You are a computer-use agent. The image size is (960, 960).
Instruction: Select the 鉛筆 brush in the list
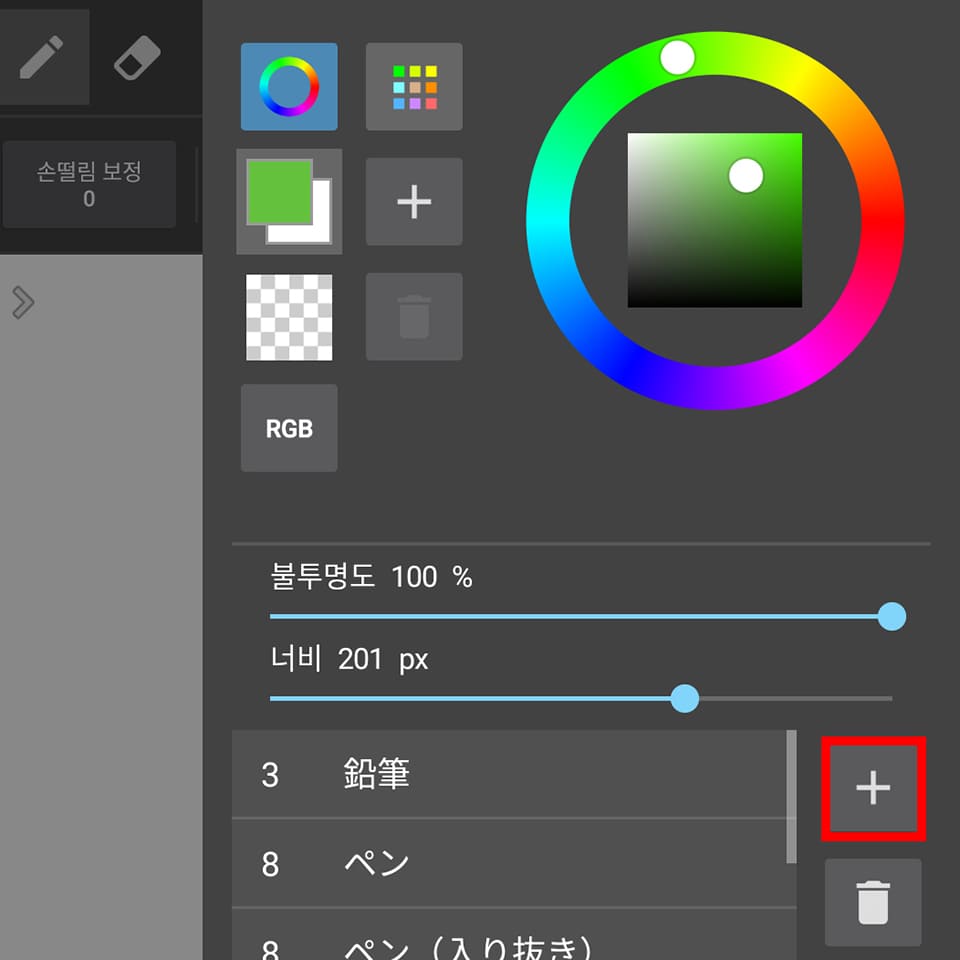(509, 774)
